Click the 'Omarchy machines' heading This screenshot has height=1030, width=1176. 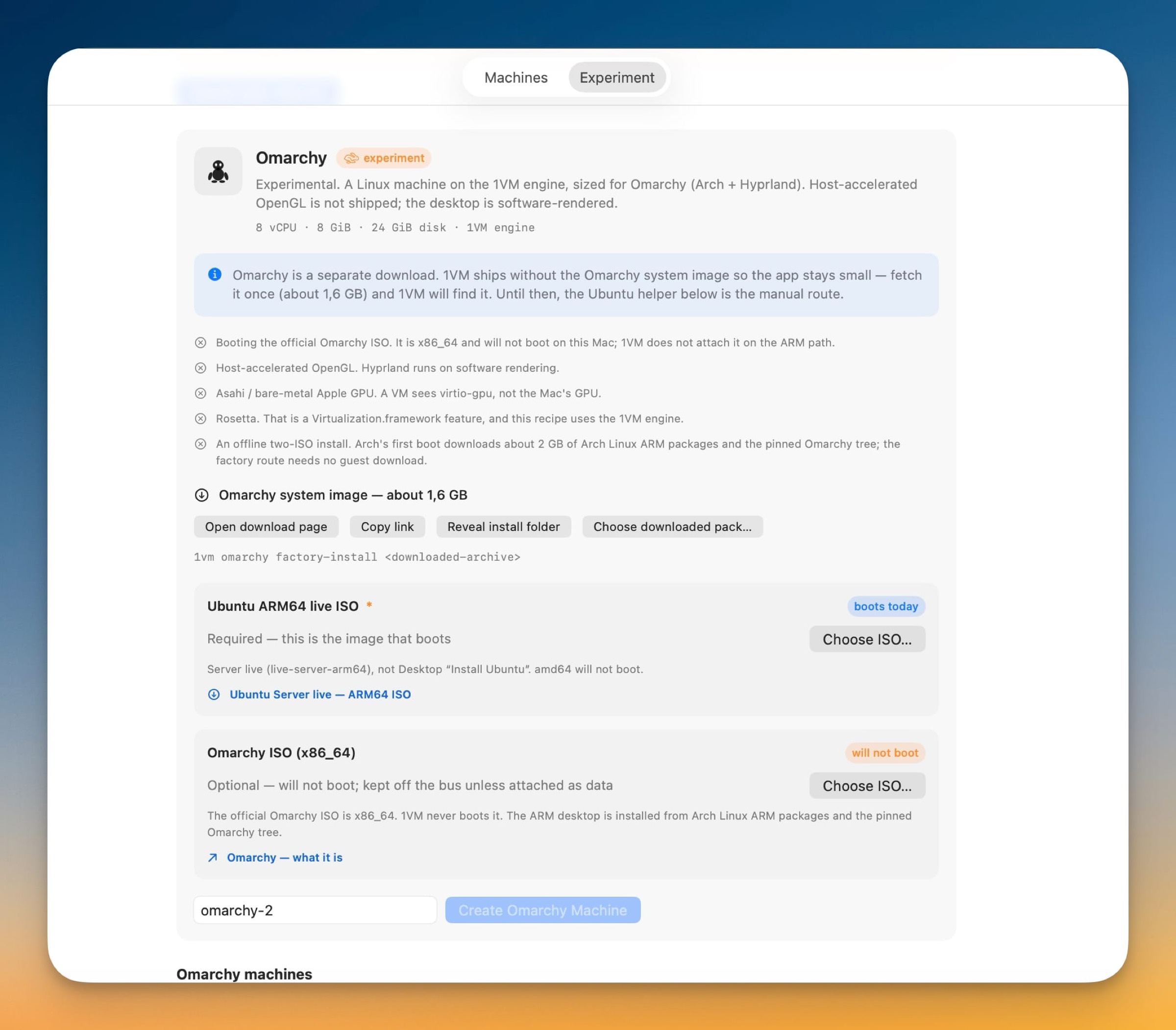(245, 974)
